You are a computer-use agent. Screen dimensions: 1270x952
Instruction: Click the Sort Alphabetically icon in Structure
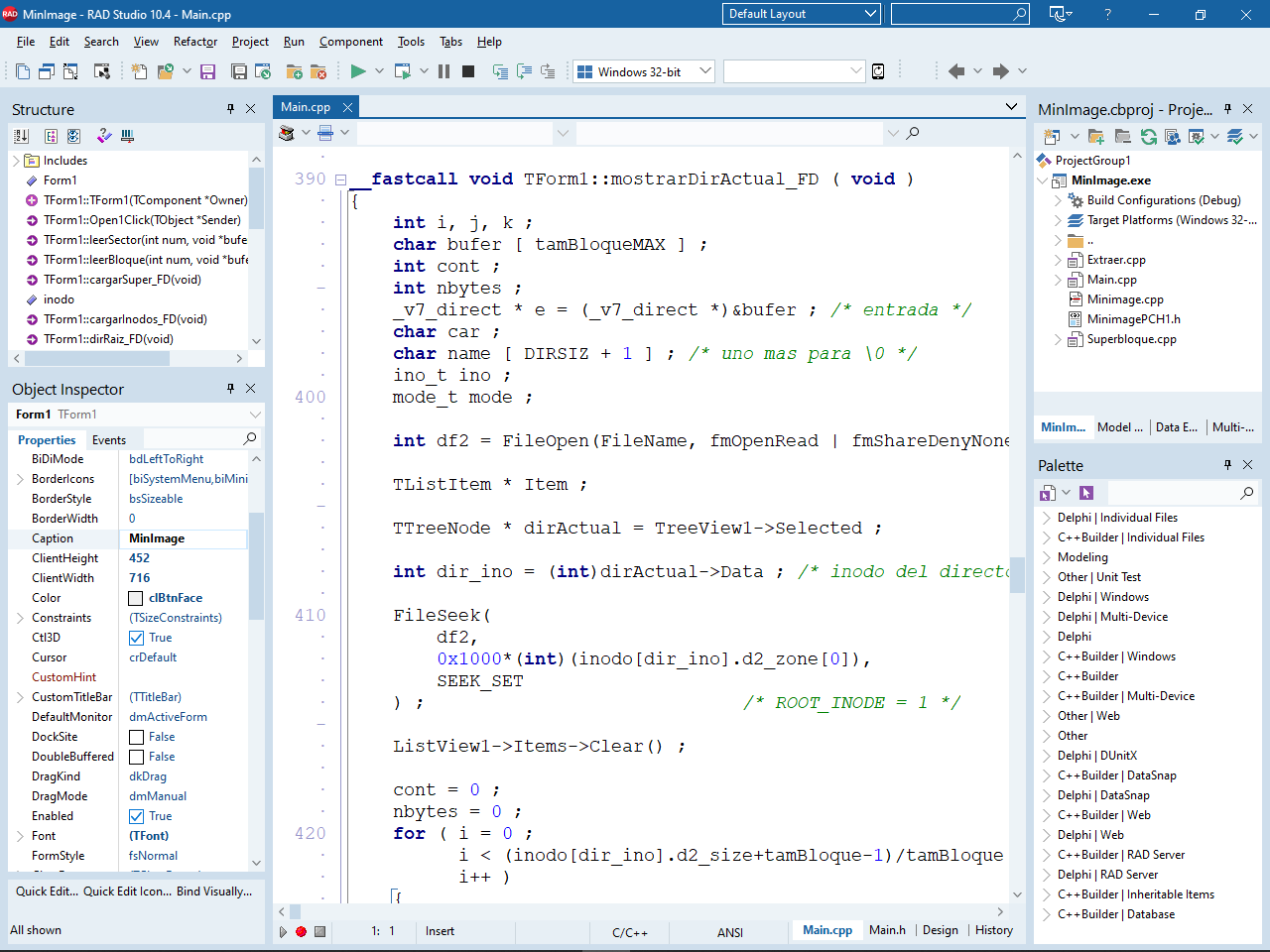[x=22, y=136]
